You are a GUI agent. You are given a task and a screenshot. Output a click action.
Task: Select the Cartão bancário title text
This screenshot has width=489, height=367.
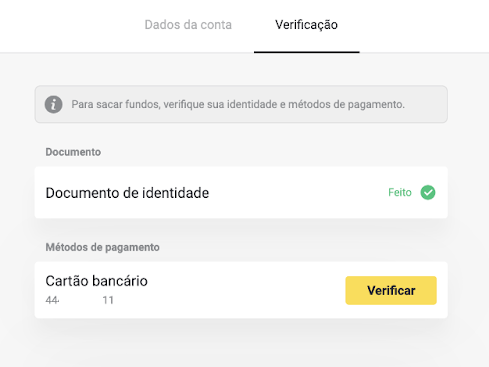(96, 281)
